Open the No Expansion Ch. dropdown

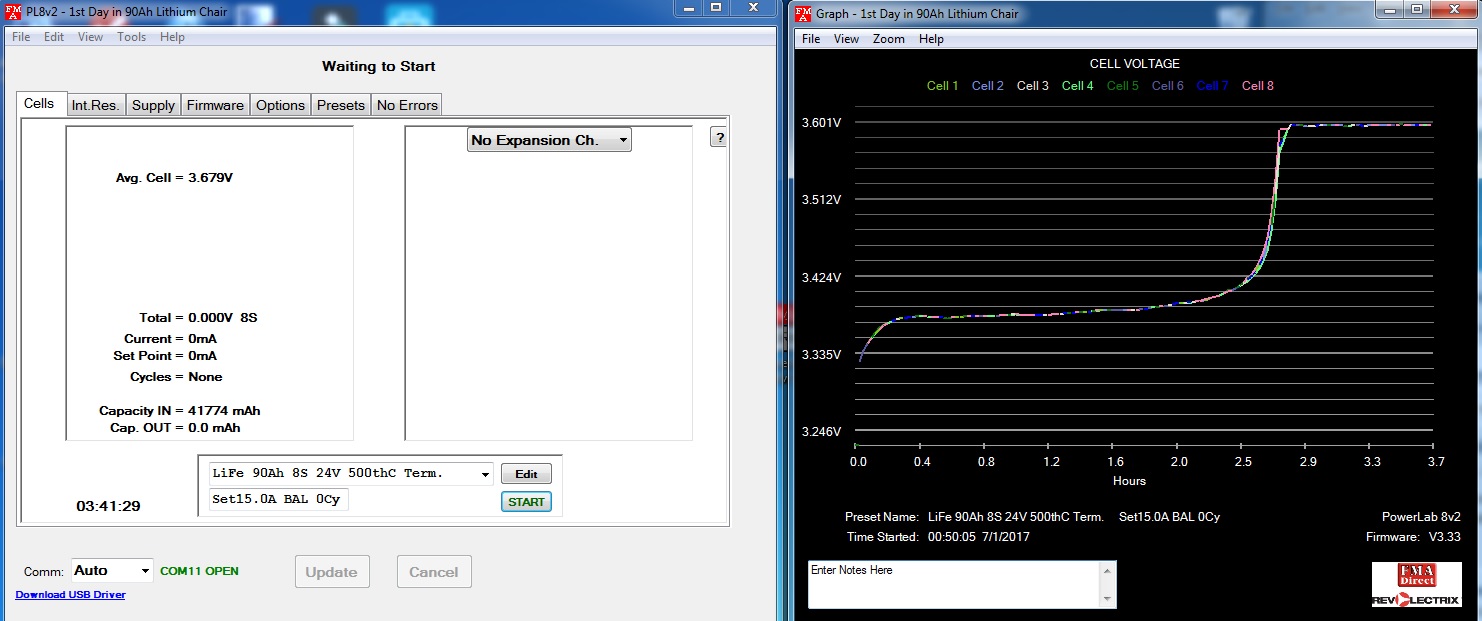[549, 140]
